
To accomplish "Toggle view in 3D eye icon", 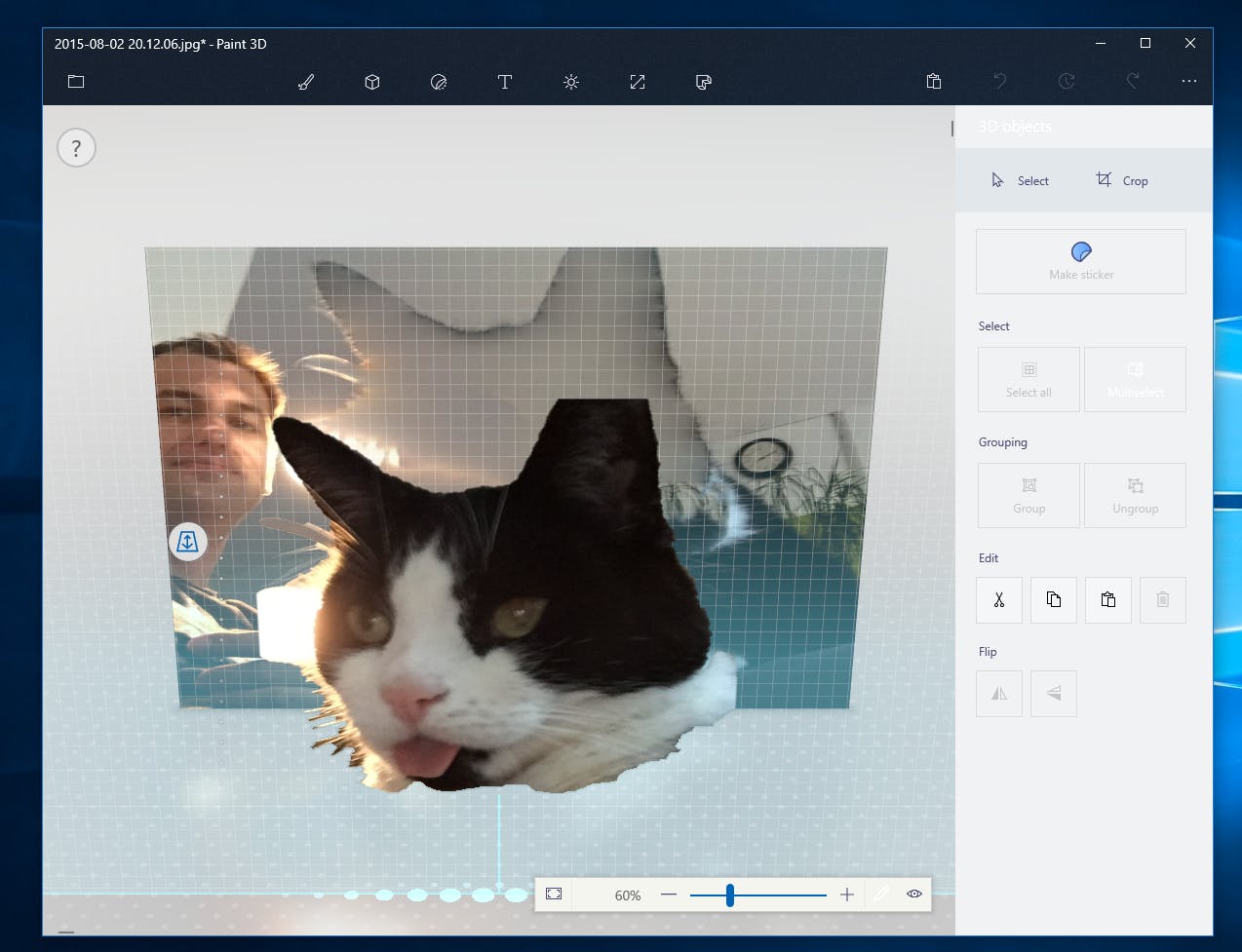I will pos(914,894).
